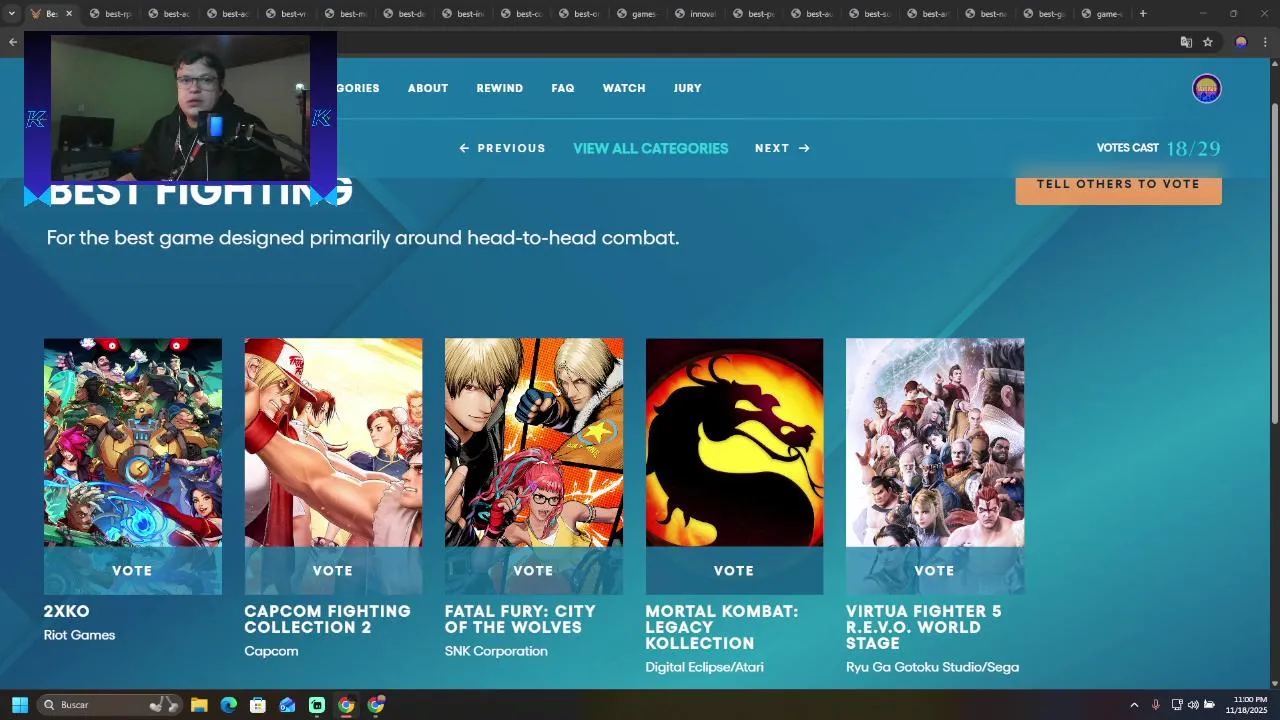Show hidden tray icons chevron

coord(1134,705)
